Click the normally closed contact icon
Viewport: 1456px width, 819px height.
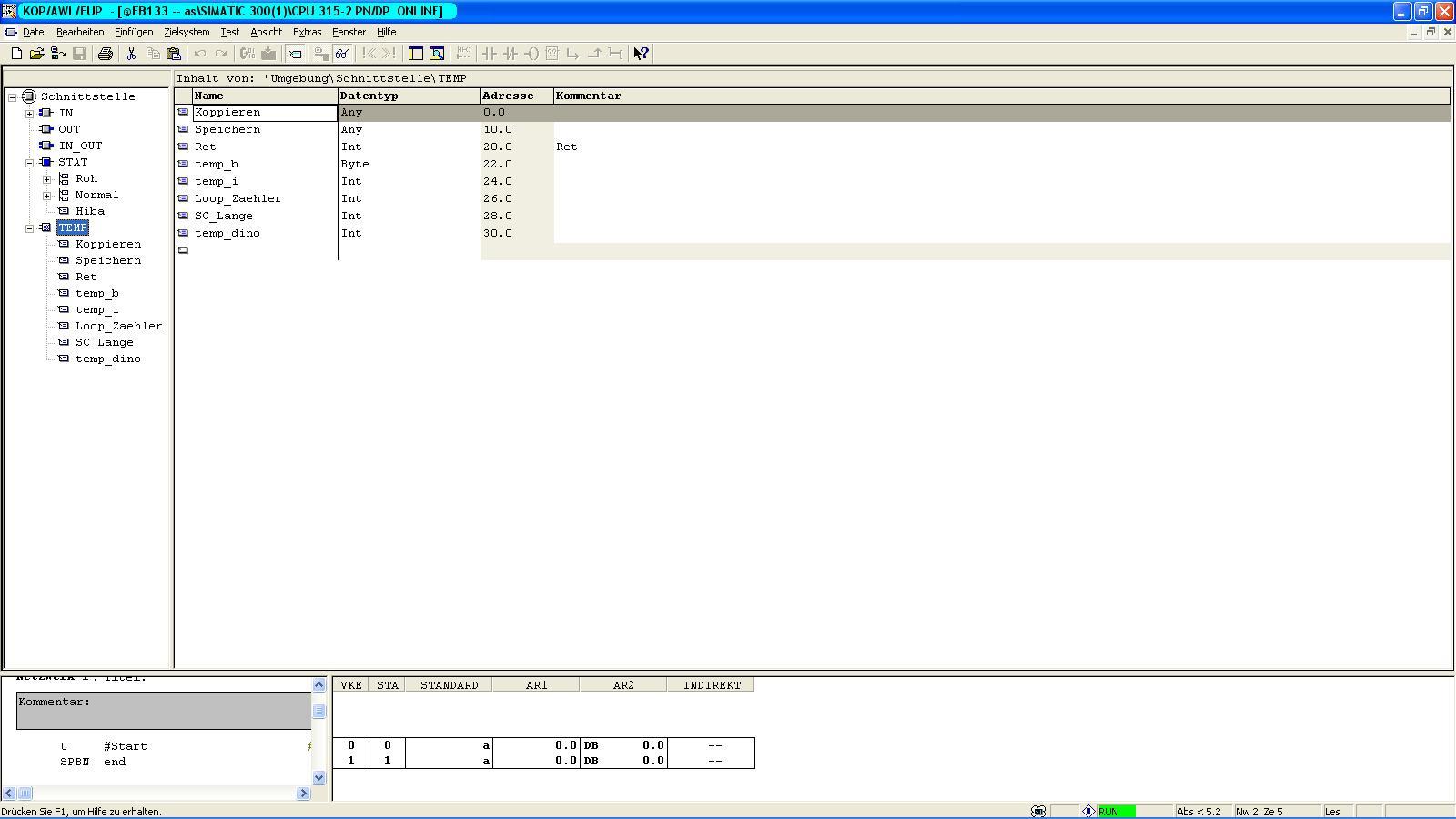[510, 54]
